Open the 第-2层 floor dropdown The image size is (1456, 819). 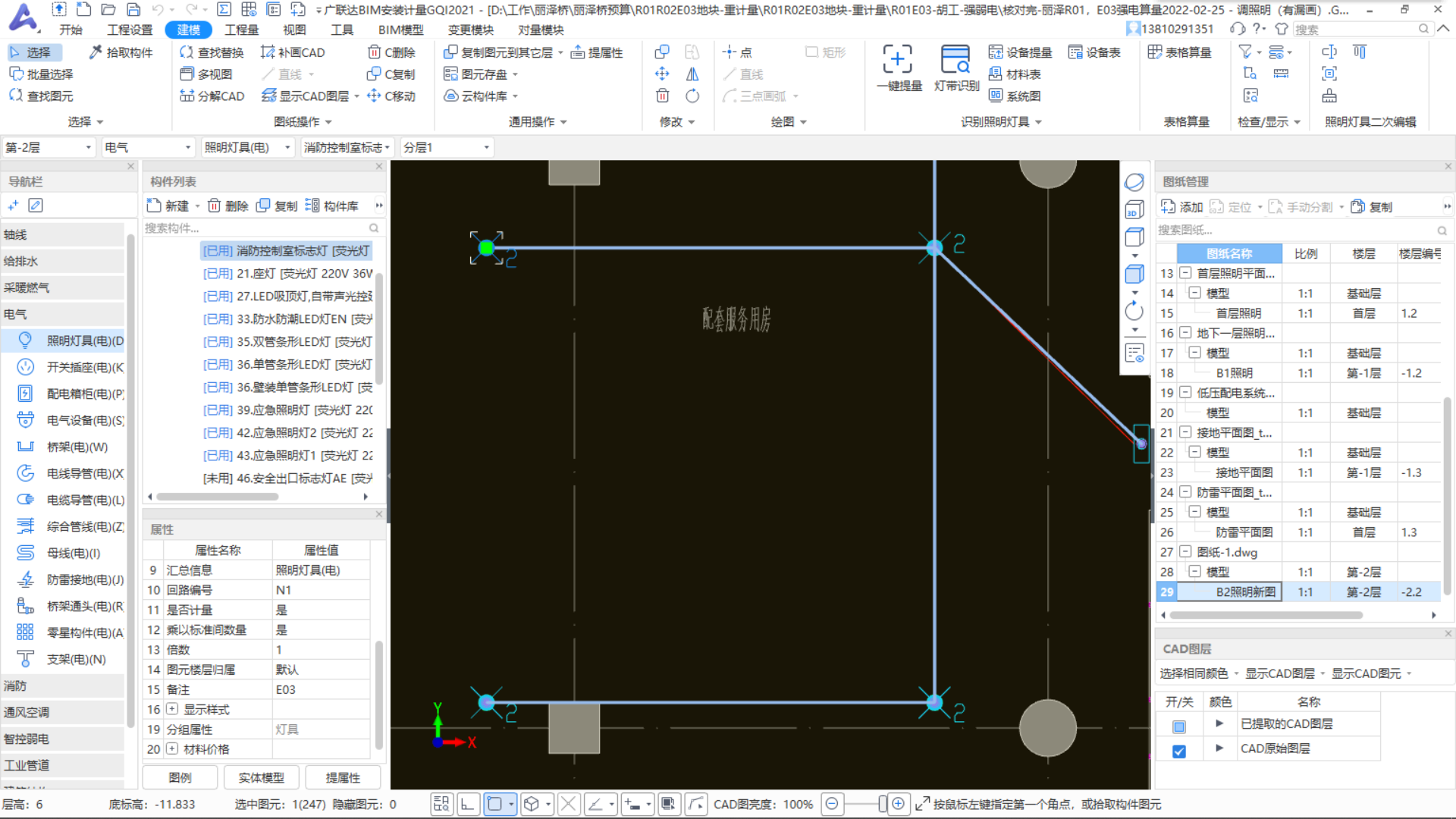coord(49,147)
